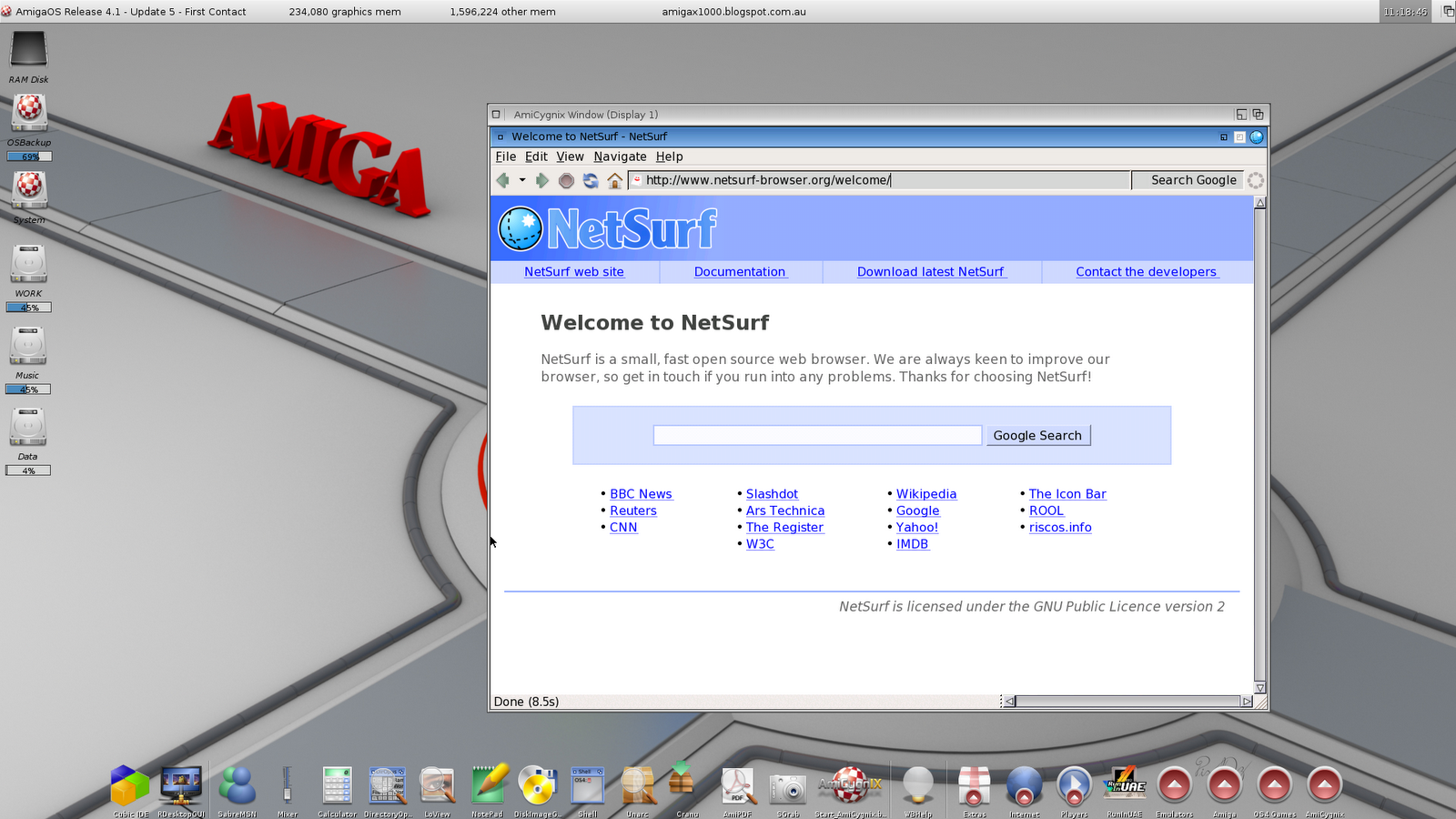Follow the Contact the developers link
1456x819 pixels.
click(1146, 271)
